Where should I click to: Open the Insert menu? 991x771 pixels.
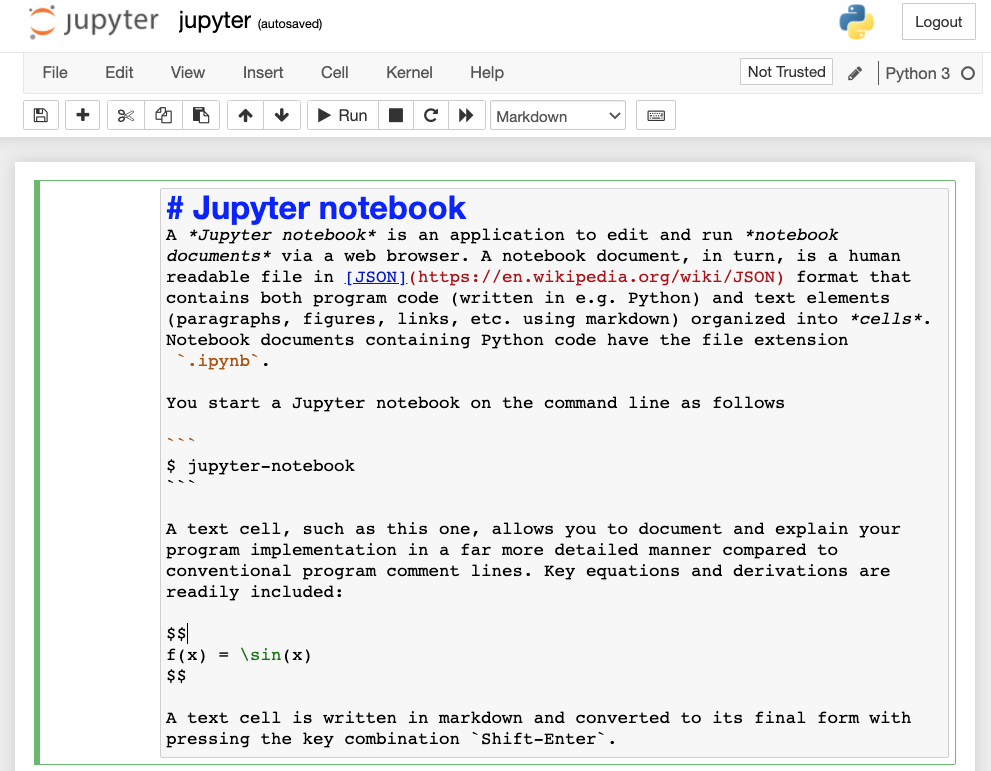(263, 73)
